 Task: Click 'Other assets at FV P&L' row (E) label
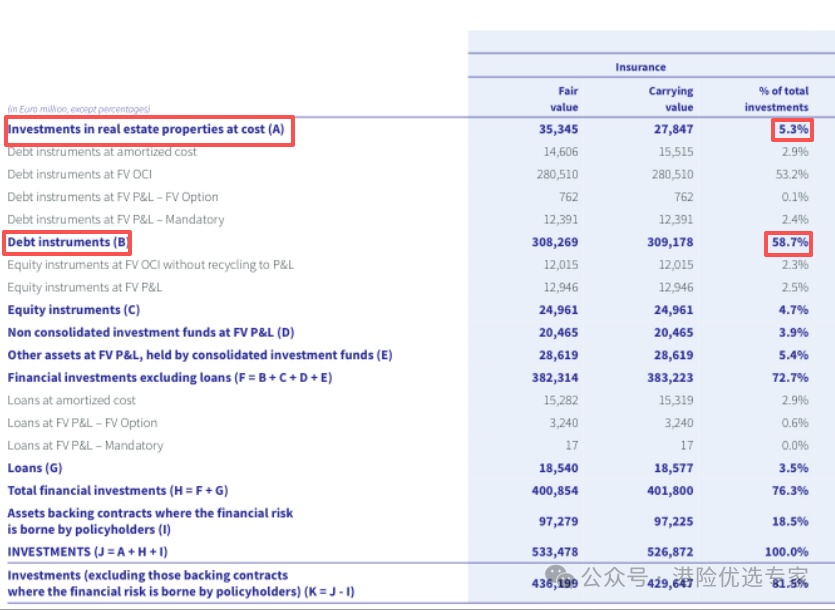(200, 355)
